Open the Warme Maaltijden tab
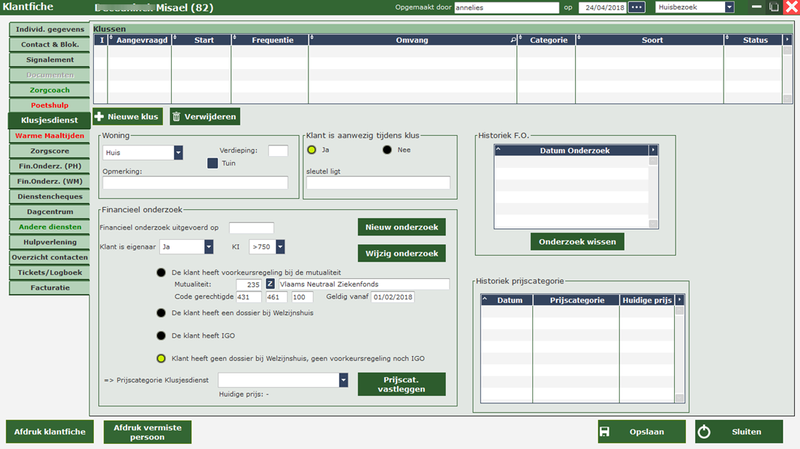The image size is (800, 449). 50,135
